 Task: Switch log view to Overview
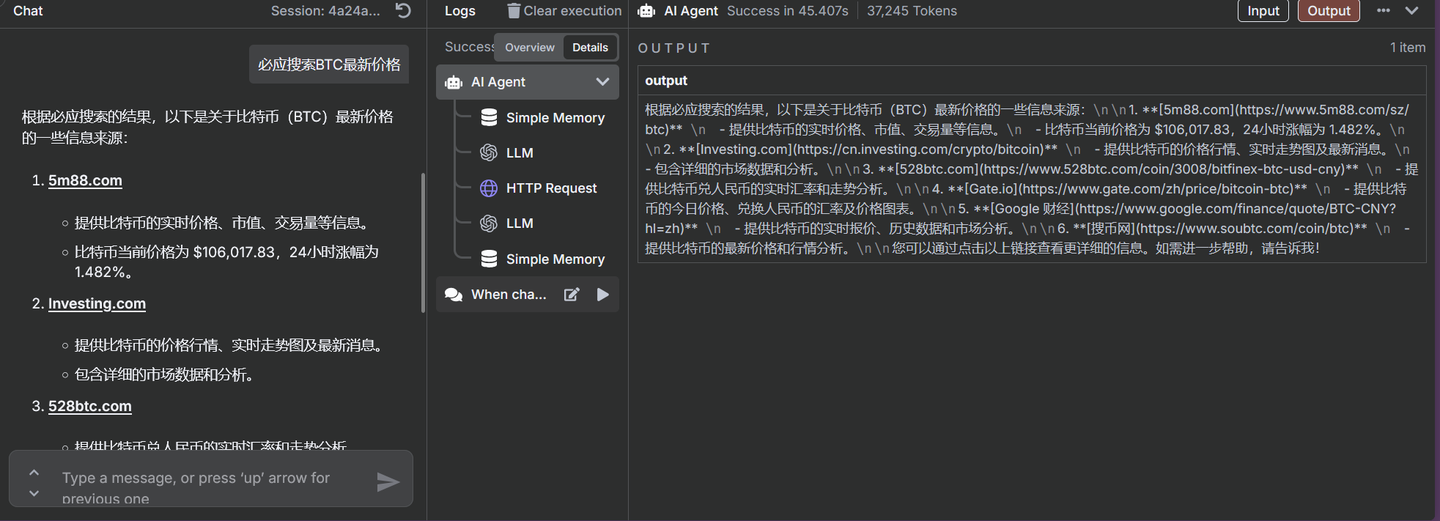tap(529, 47)
